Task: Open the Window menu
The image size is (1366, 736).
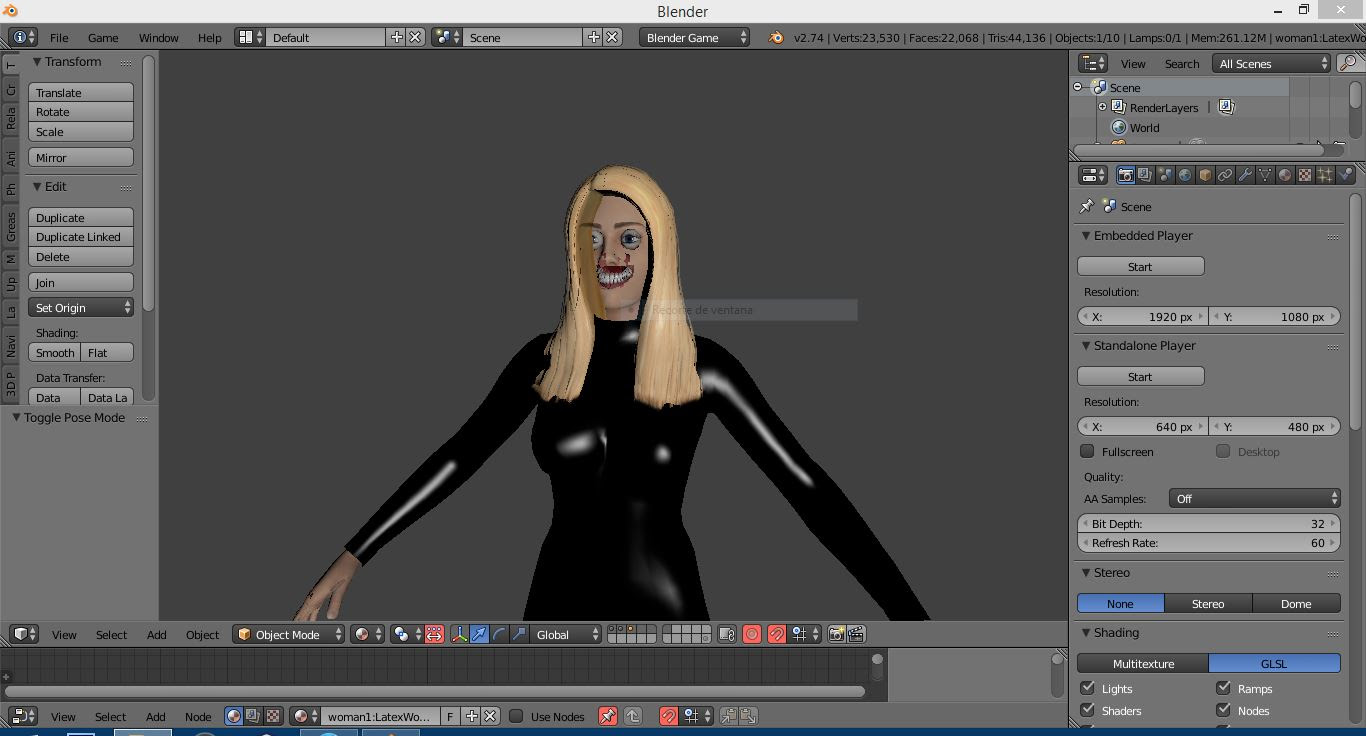Action: pyautogui.click(x=158, y=37)
